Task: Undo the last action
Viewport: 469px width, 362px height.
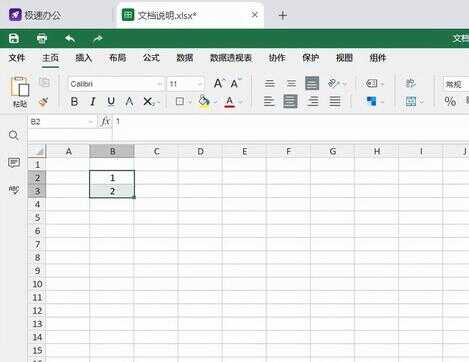Action: click(x=70, y=39)
